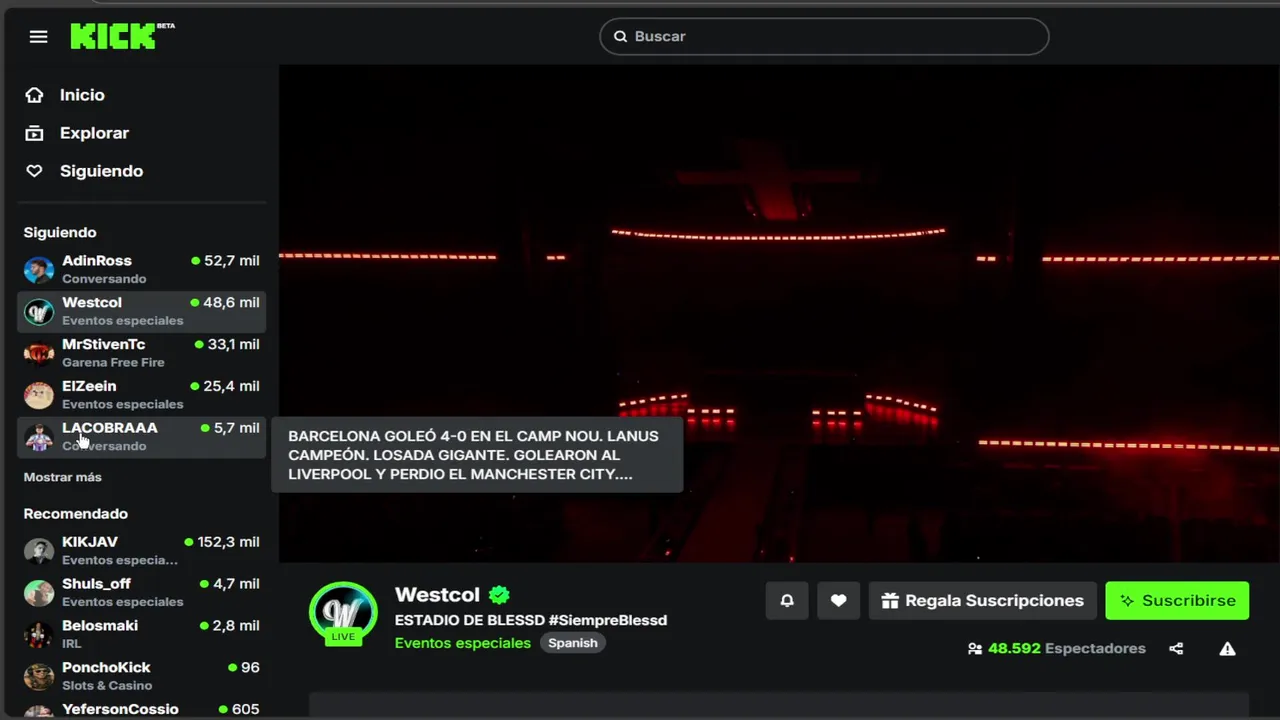Click the Spanish language tag
Viewport: 1280px width, 720px height.
pos(573,643)
